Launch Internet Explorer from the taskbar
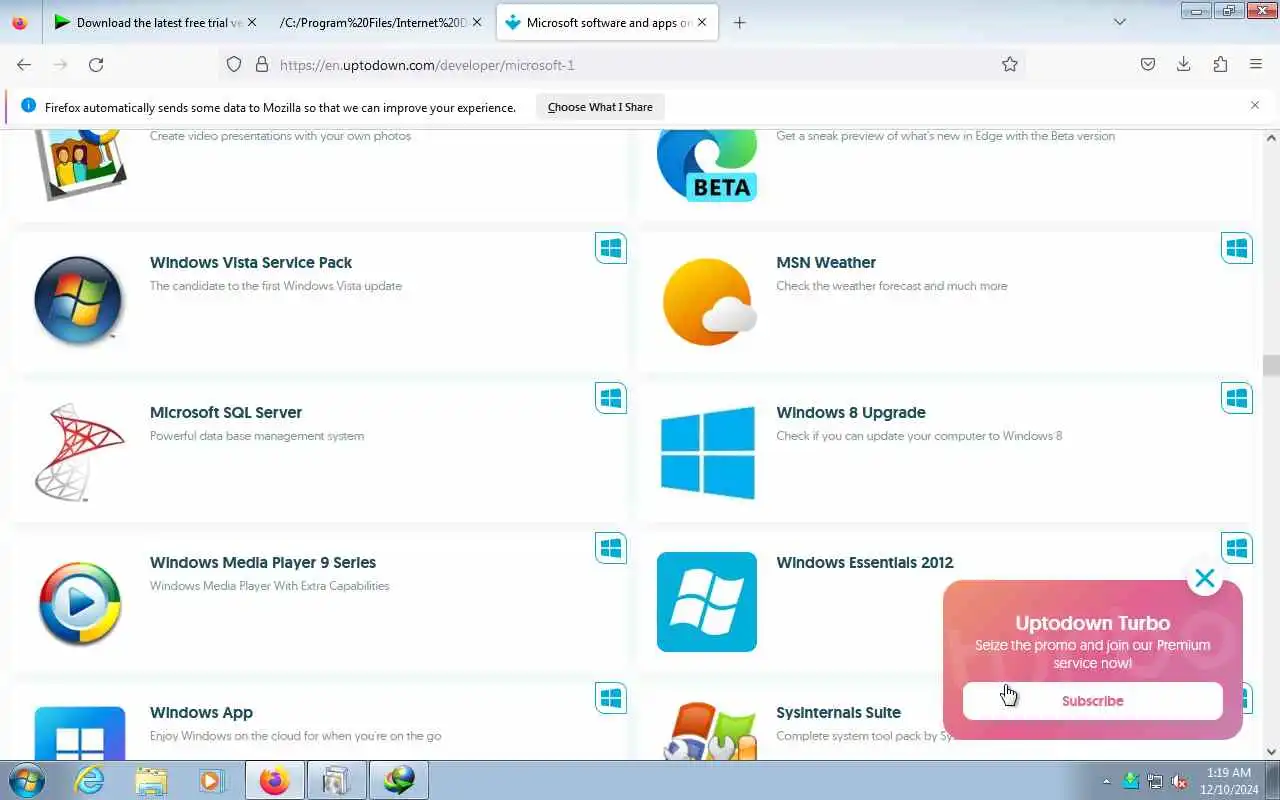1280x800 pixels. 90,780
